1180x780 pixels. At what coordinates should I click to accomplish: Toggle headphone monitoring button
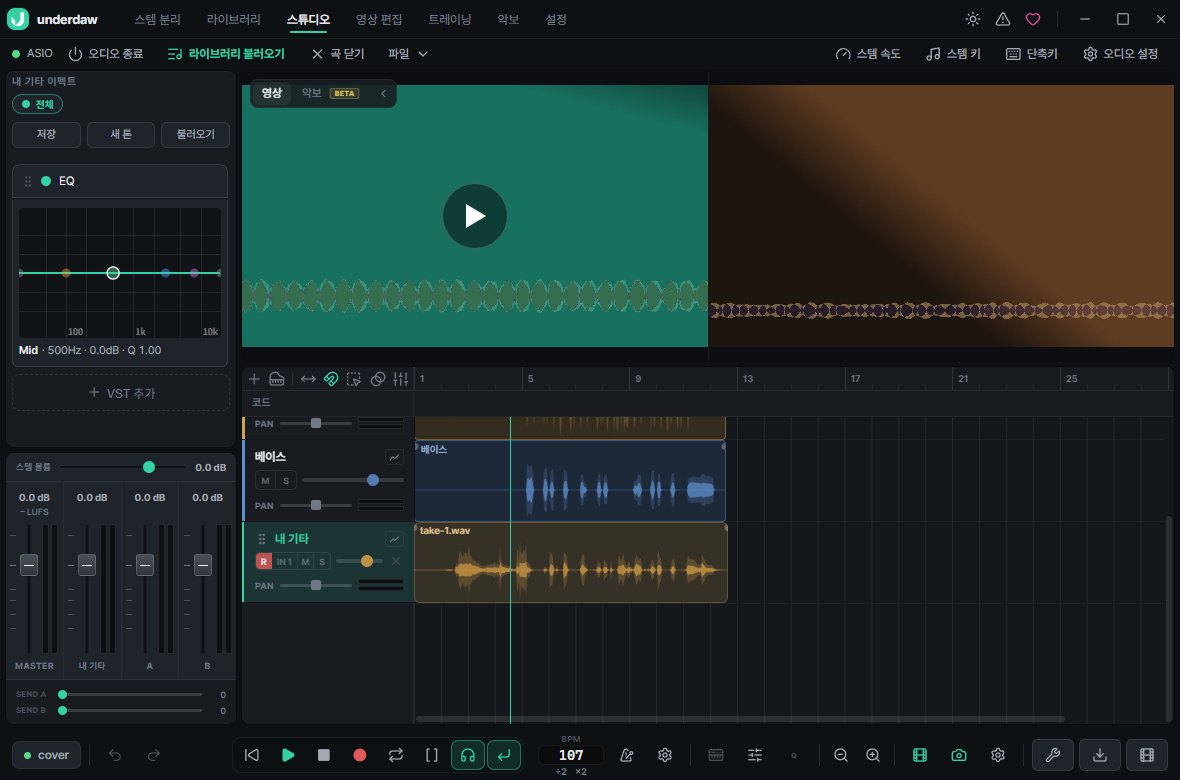click(x=467, y=755)
